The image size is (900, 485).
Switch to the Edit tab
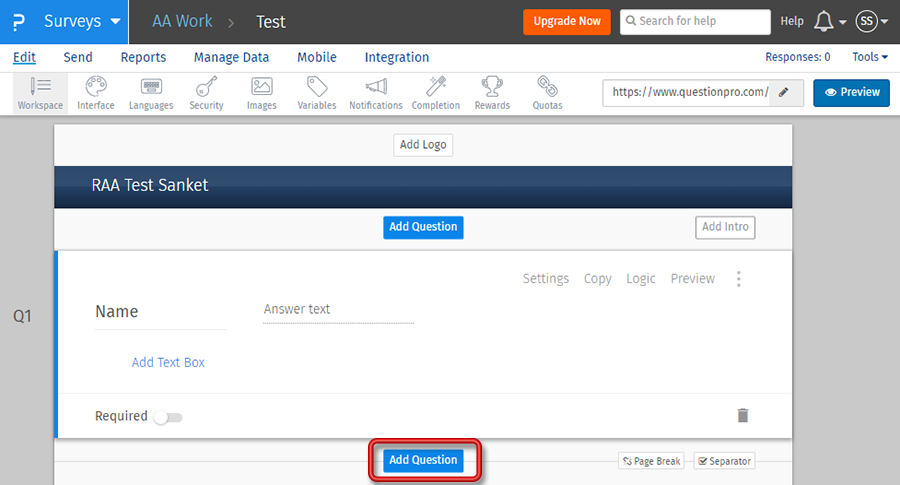[24, 57]
